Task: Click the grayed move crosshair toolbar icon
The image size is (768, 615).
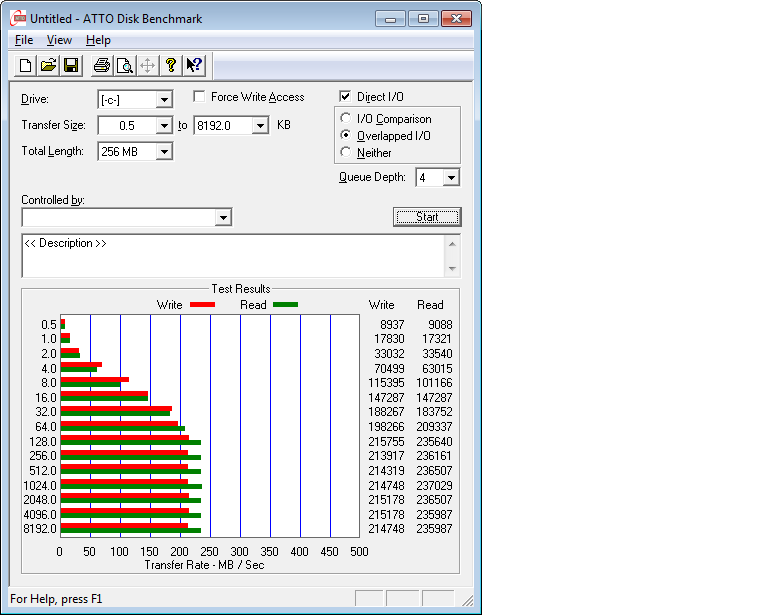Action: click(x=147, y=65)
